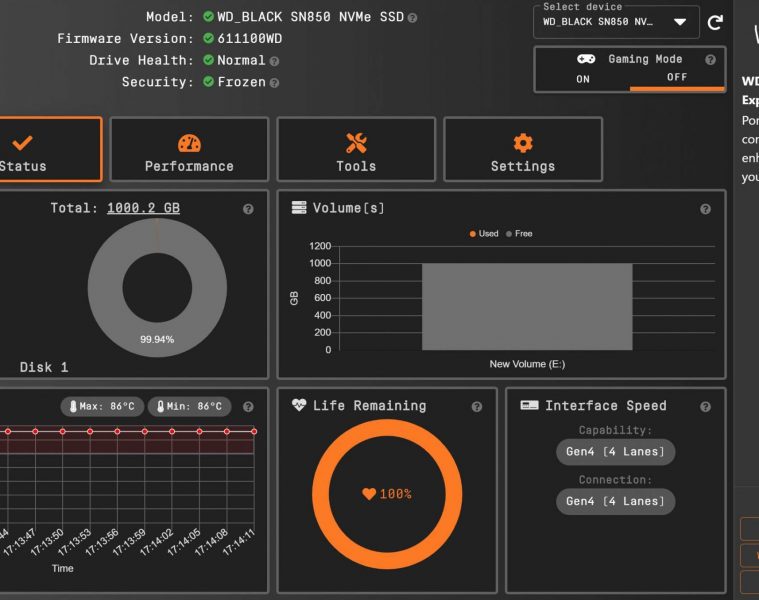Screen dimensions: 759x600
Task: Click the 99.94% capacity donut chart
Action: coord(157,287)
